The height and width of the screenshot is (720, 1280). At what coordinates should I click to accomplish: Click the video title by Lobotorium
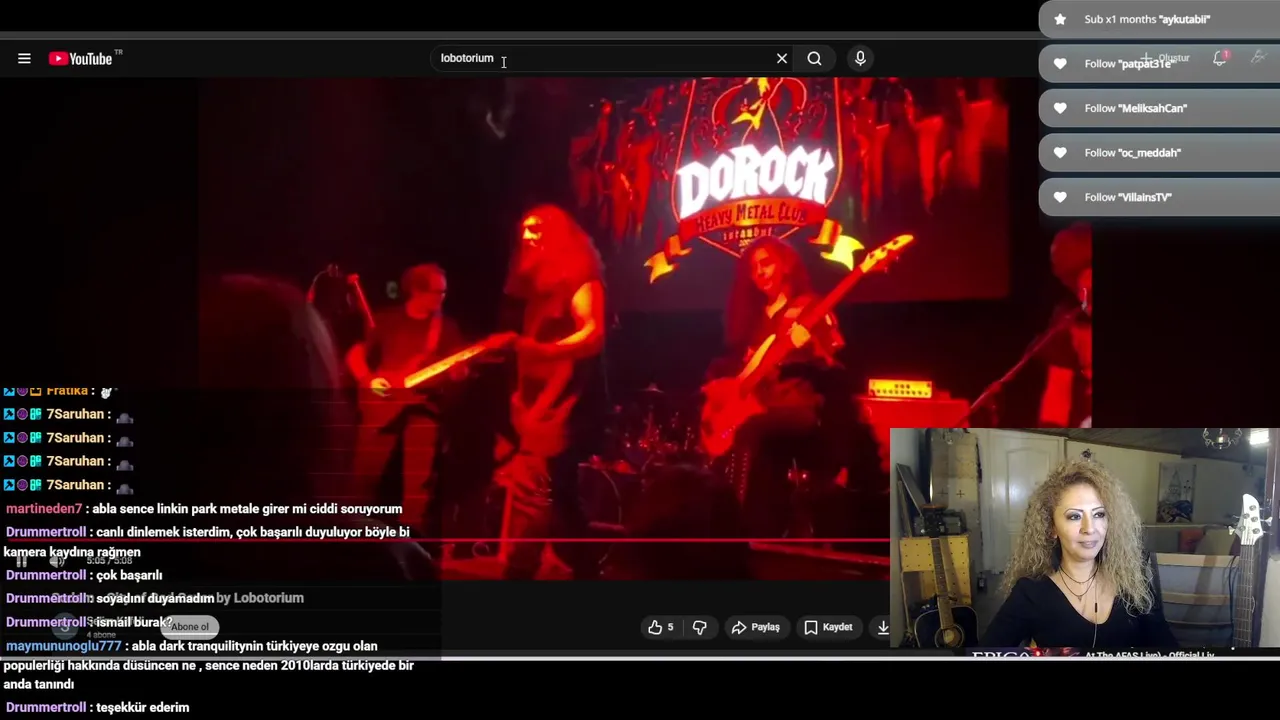(180, 598)
